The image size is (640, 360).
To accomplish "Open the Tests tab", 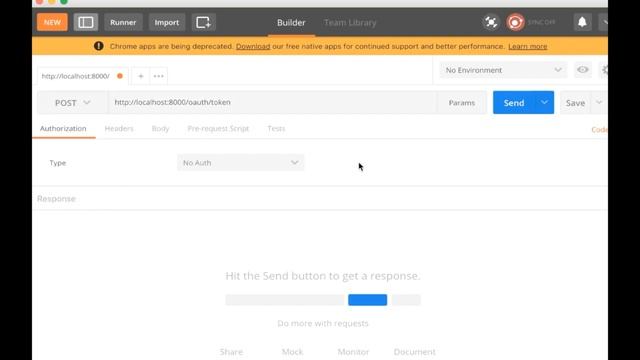I will coord(276,129).
